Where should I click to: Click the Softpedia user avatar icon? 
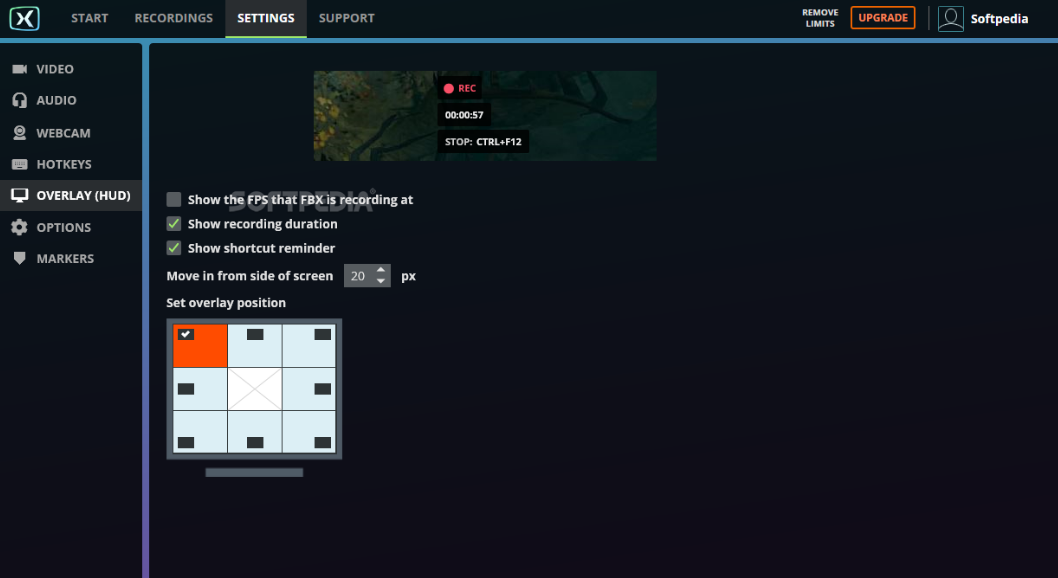(x=951, y=18)
